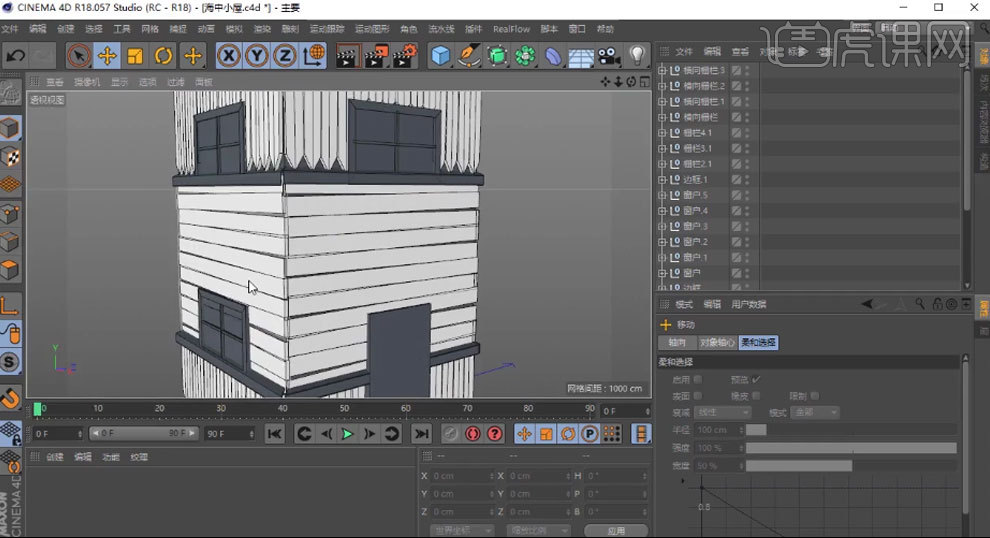Click the Camera object icon

(610, 56)
